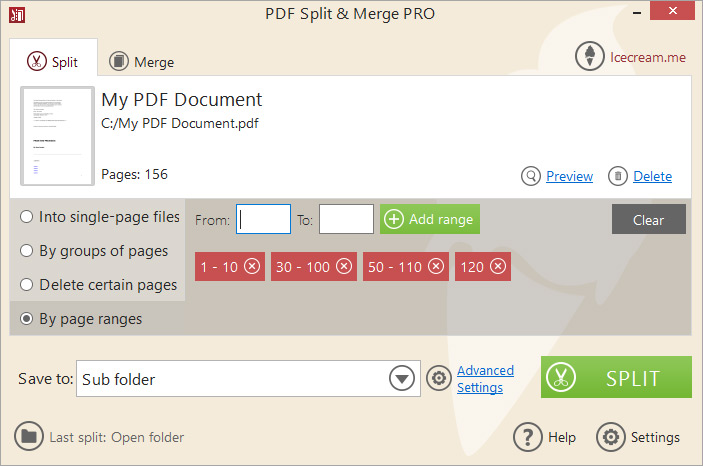
Task: Remove the 50 - 110 range
Action: coord(436,266)
